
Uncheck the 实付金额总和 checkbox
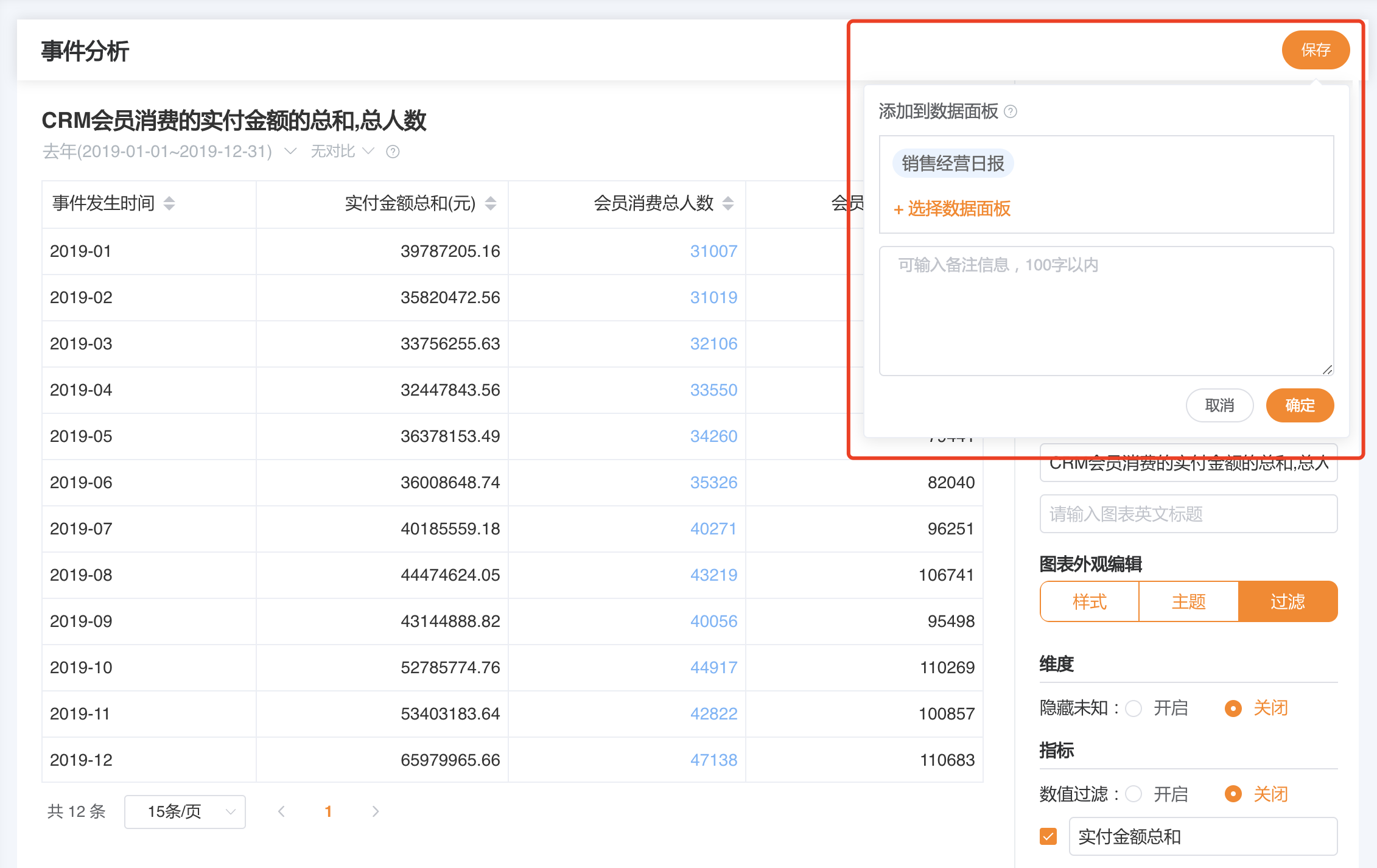coord(1048,836)
